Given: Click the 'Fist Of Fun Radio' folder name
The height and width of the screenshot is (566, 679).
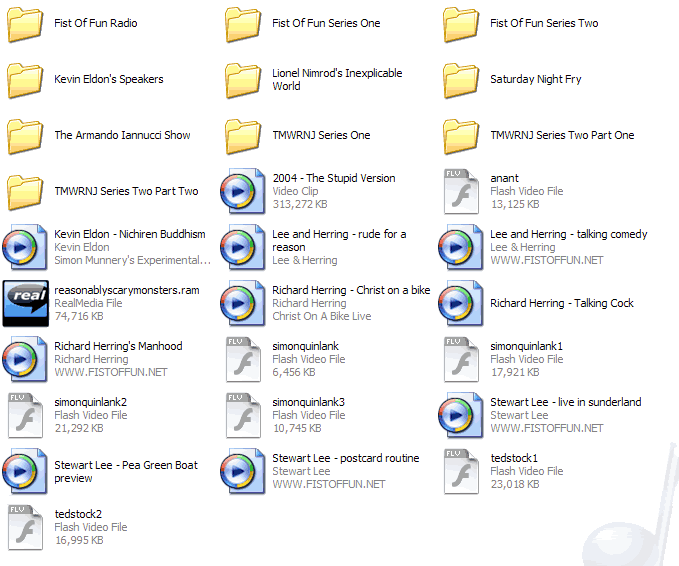Looking at the screenshot, I should click(x=96, y=23).
